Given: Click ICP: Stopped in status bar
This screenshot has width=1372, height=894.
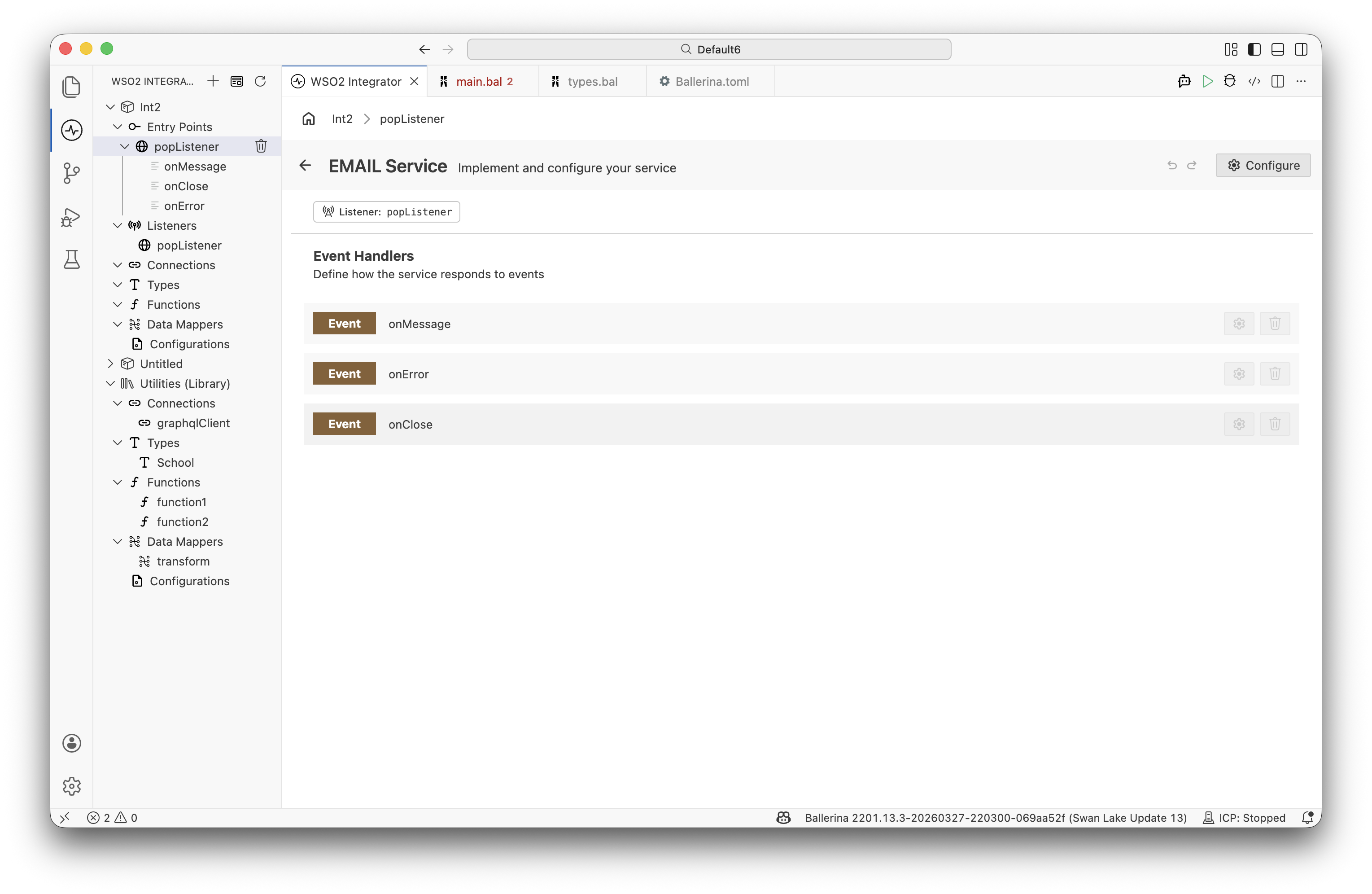Looking at the screenshot, I should point(1244,817).
